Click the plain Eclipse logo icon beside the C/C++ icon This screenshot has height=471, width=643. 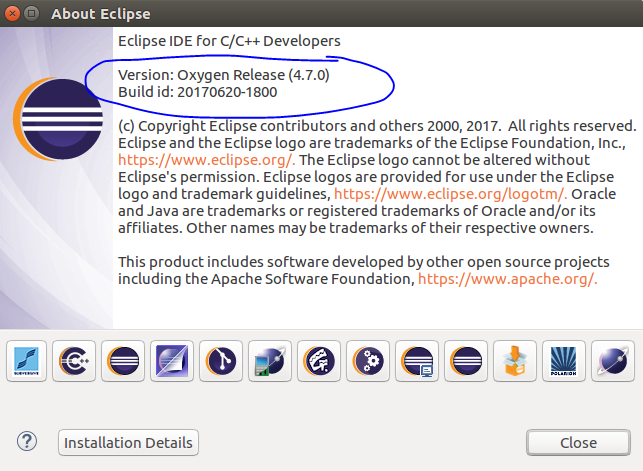[123, 361]
